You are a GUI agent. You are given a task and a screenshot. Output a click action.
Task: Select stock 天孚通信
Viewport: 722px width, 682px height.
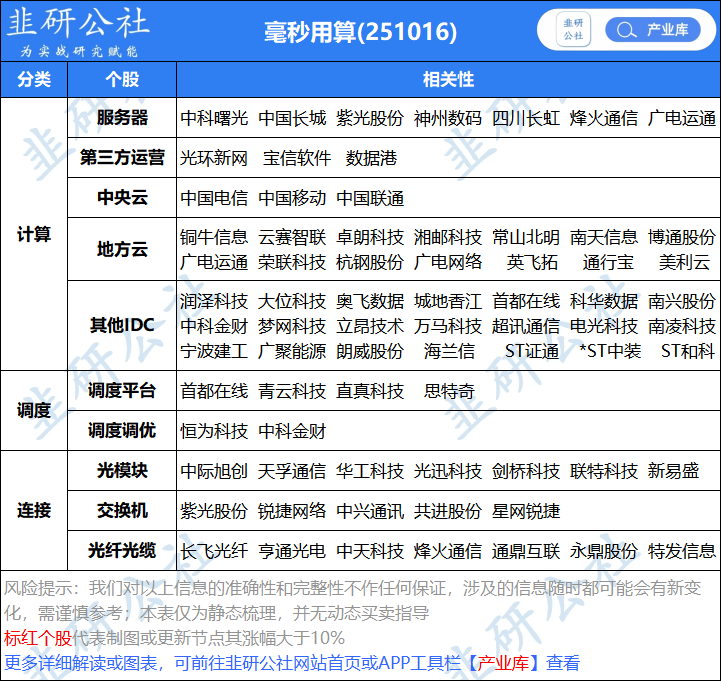[292, 472]
